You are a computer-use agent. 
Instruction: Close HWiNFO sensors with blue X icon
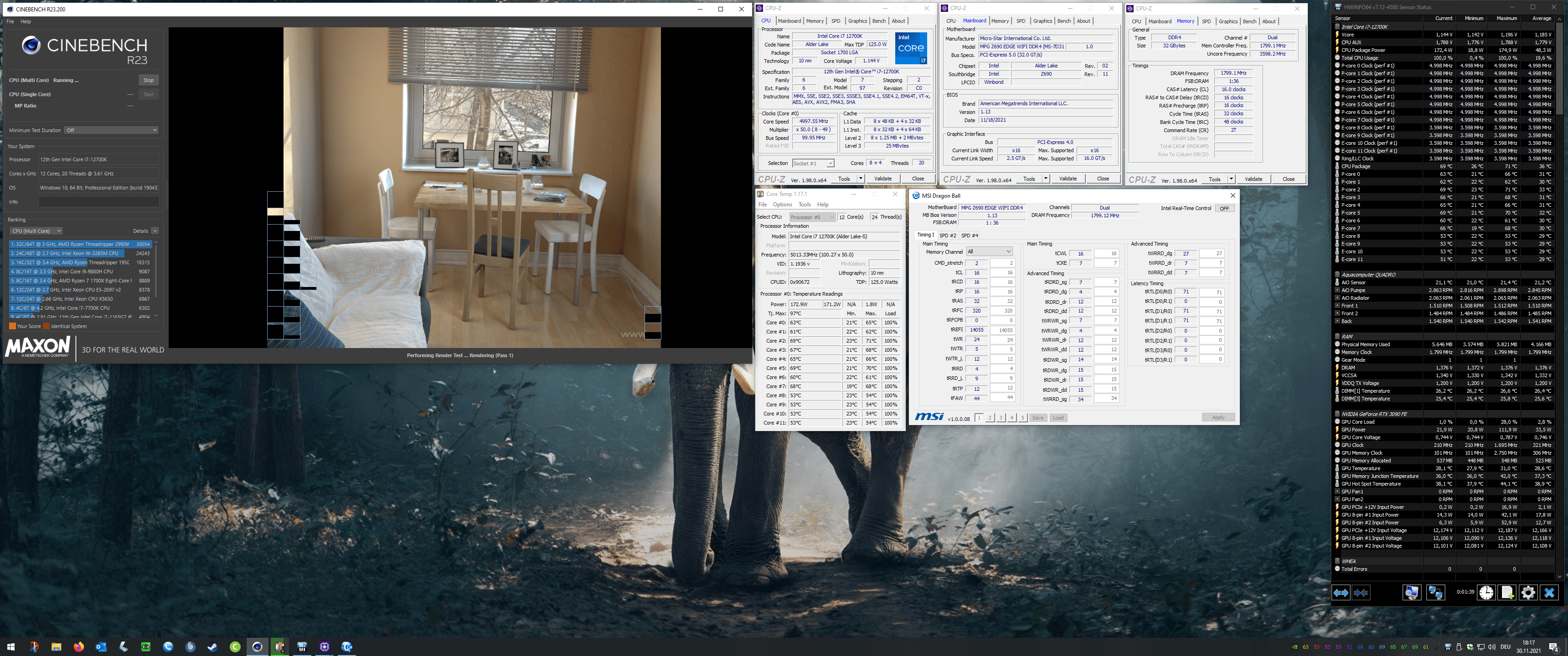pyautogui.click(x=1549, y=592)
